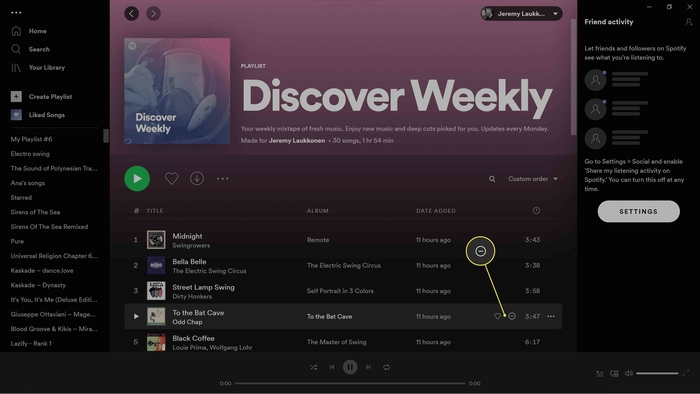Open the three-dot app menu
Image resolution: width=700 pixels, height=394 pixels.
click(16, 12)
